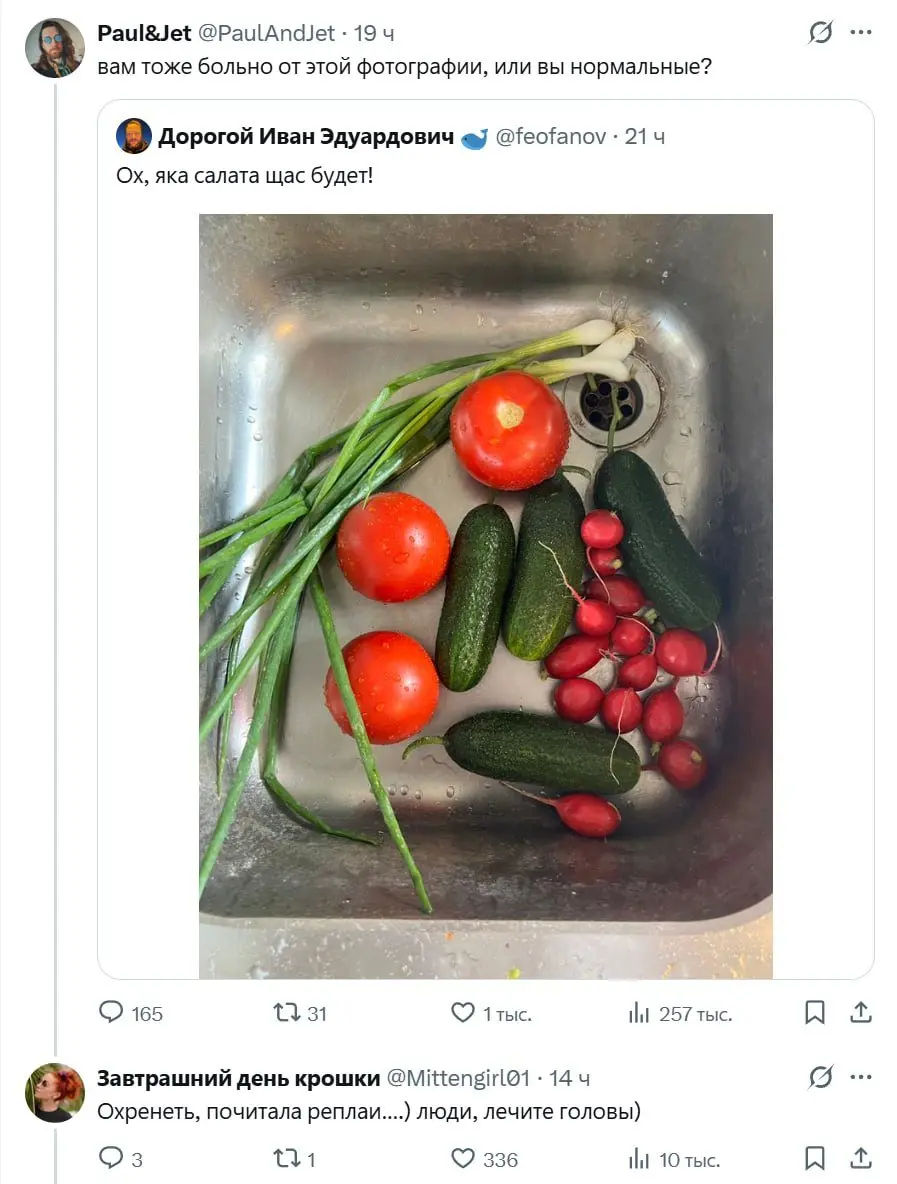
Task: Open more options menu on Paul&Jet's tweet
Action: pyautogui.click(x=861, y=32)
